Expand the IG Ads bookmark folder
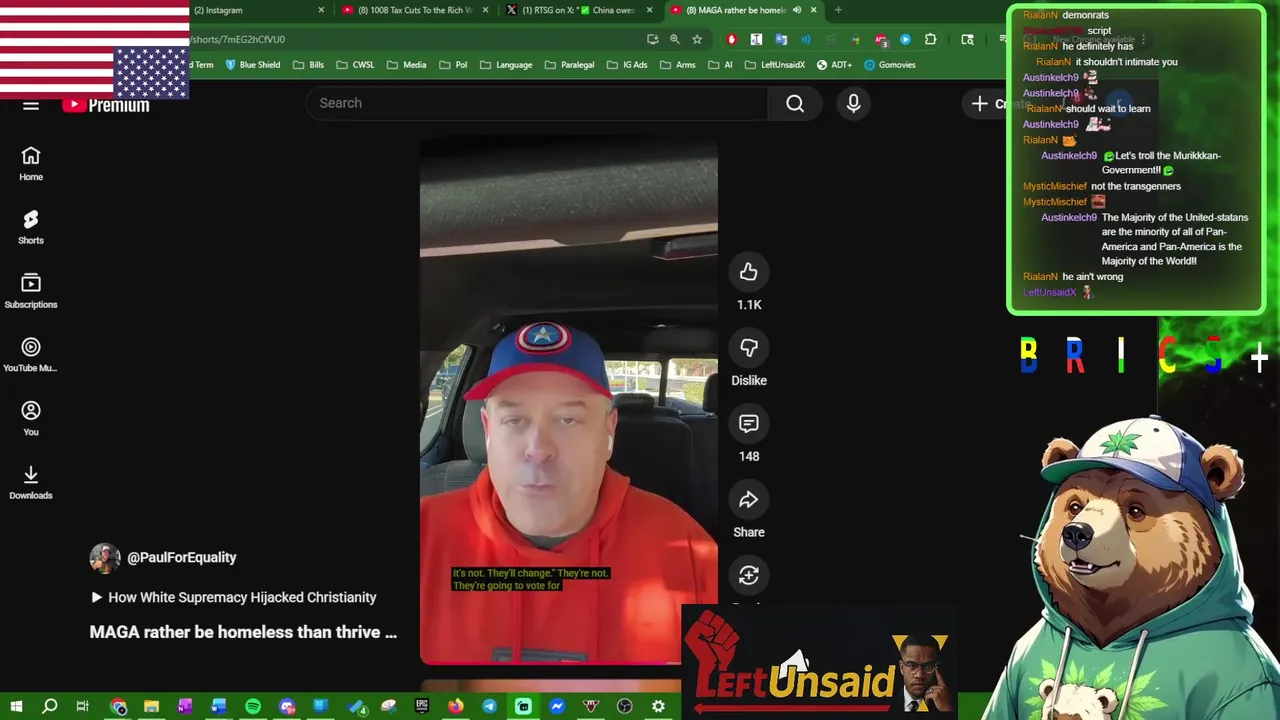 pyautogui.click(x=627, y=65)
